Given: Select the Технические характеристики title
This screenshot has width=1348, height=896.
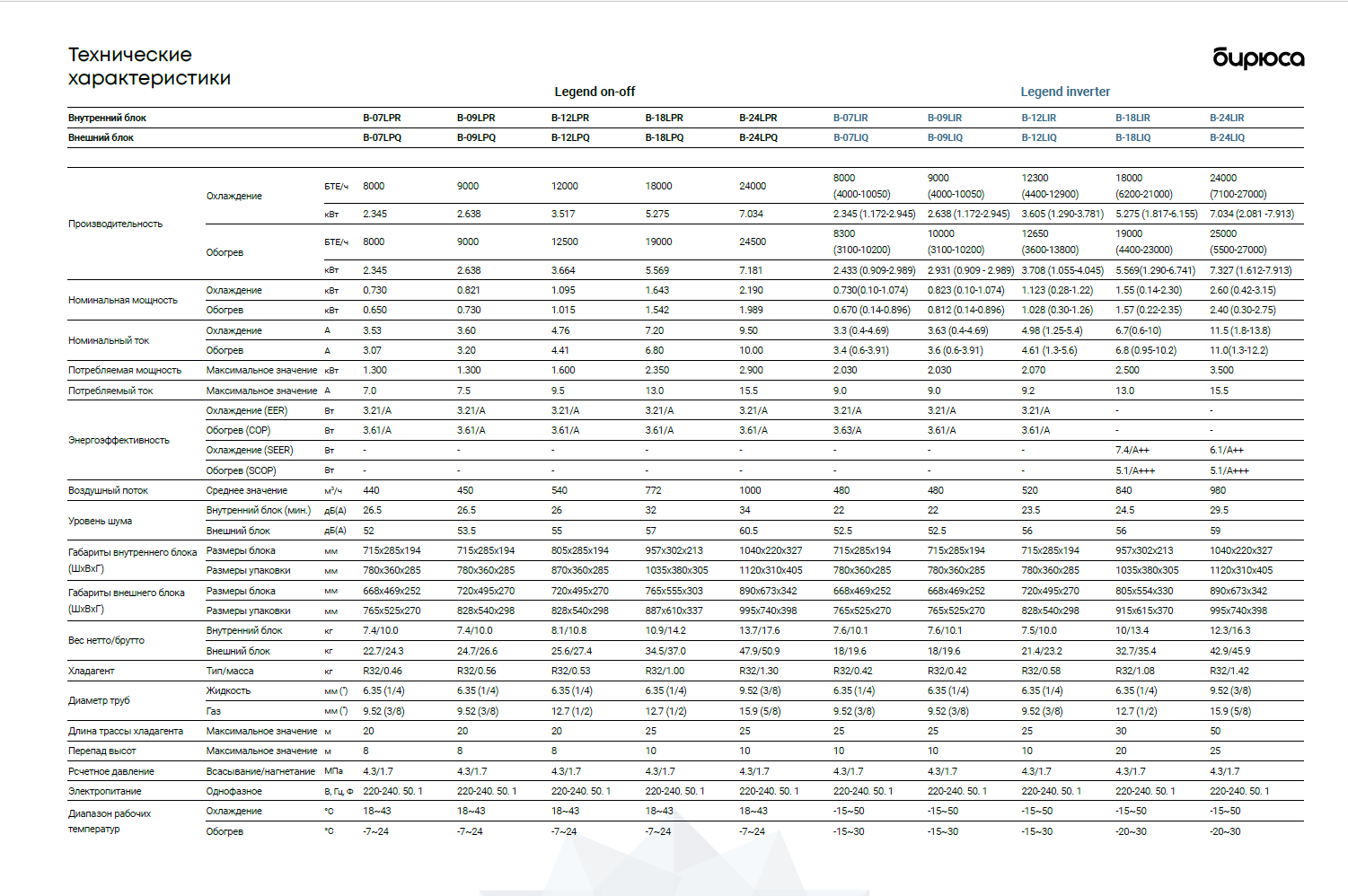Looking at the screenshot, I should [x=149, y=66].
